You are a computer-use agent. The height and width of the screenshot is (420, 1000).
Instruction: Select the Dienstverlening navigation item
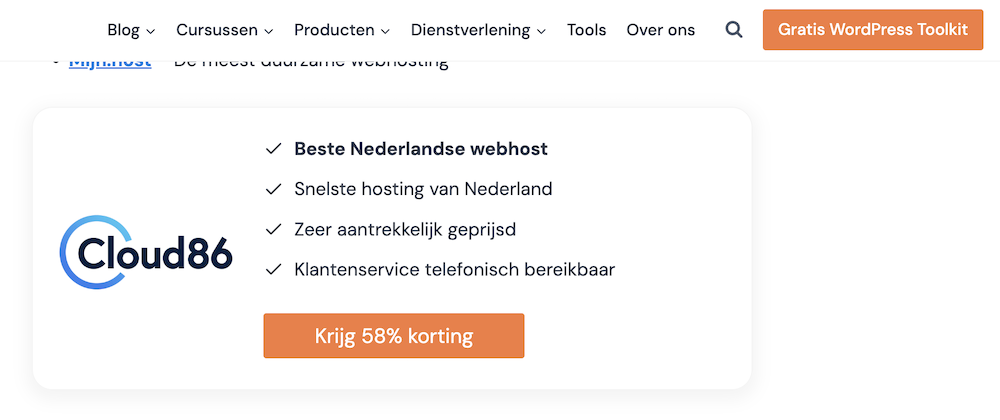pyautogui.click(x=470, y=30)
